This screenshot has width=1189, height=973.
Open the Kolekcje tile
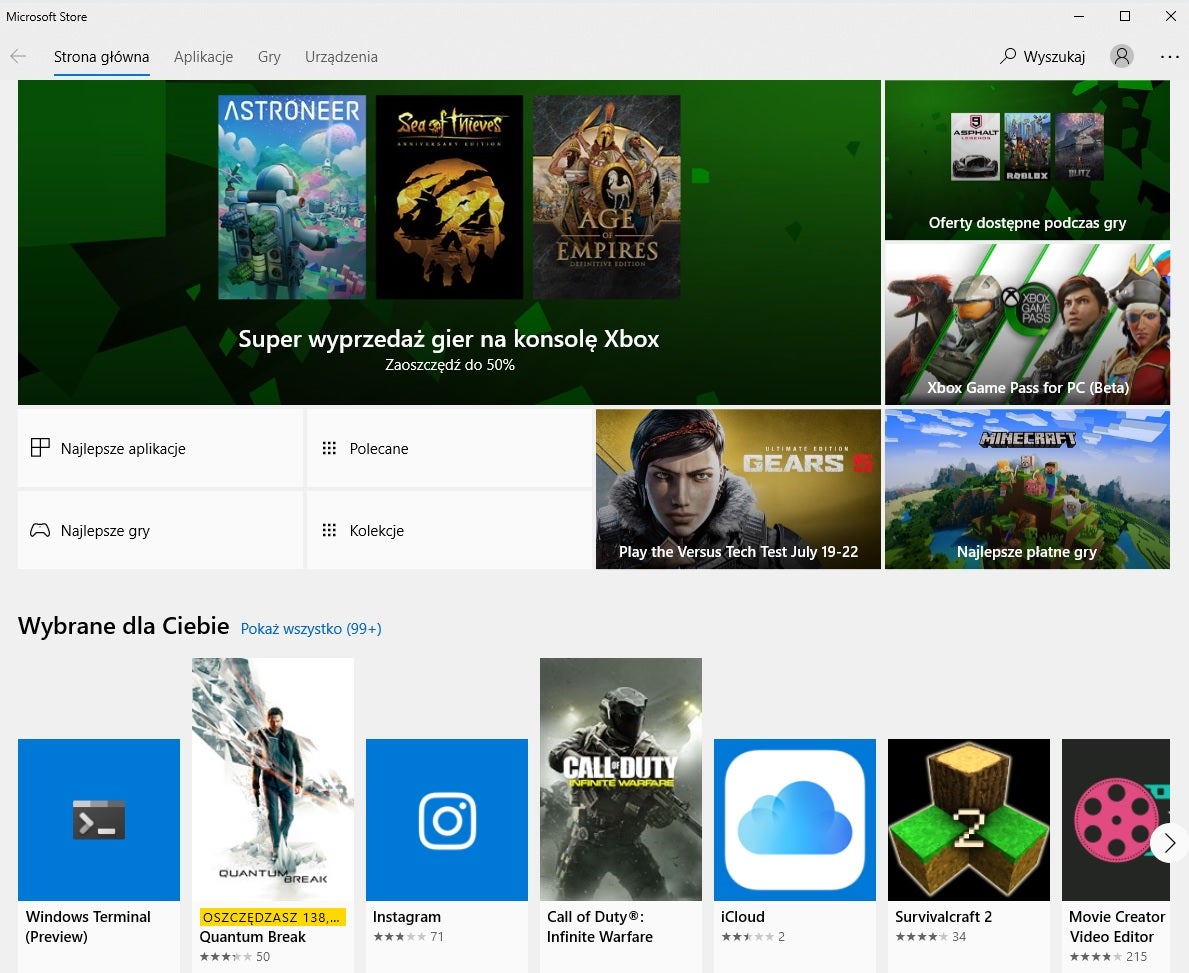coord(449,530)
